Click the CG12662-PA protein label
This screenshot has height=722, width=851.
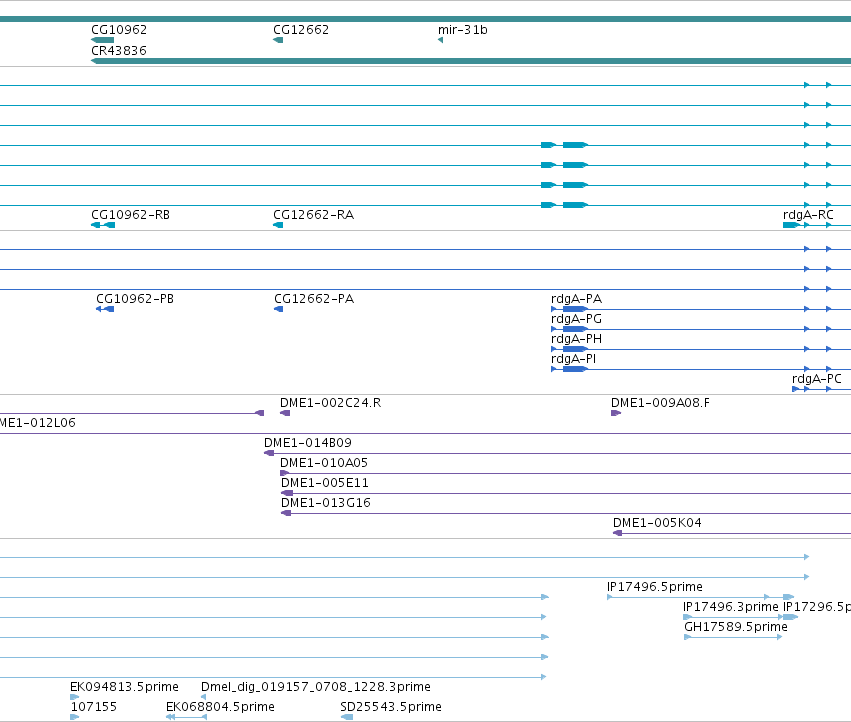point(314,299)
